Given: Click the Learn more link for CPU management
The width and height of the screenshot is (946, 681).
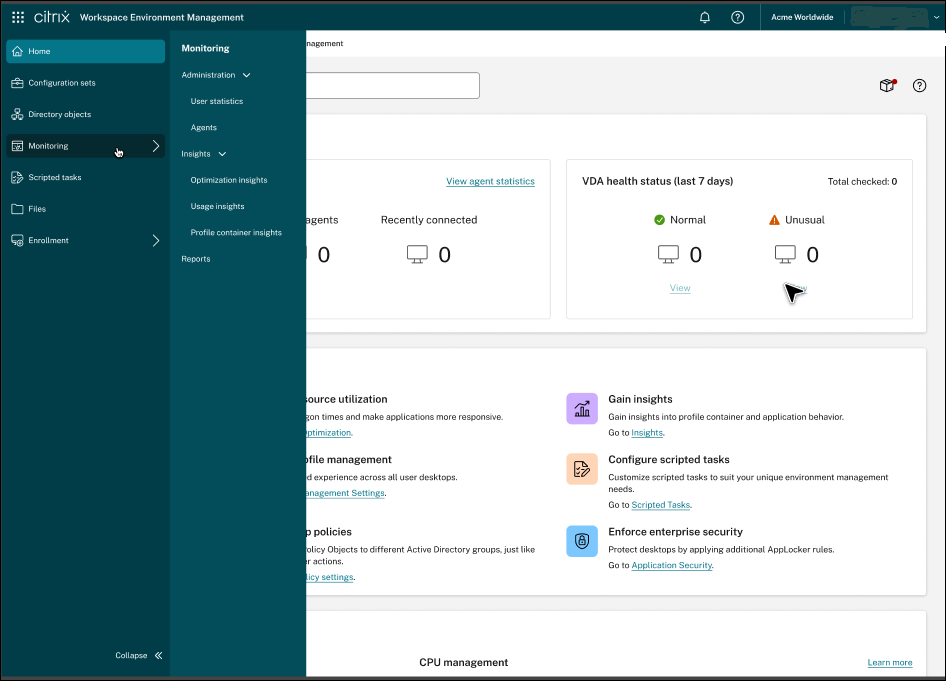Looking at the screenshot, I should (x=889, y=662).
